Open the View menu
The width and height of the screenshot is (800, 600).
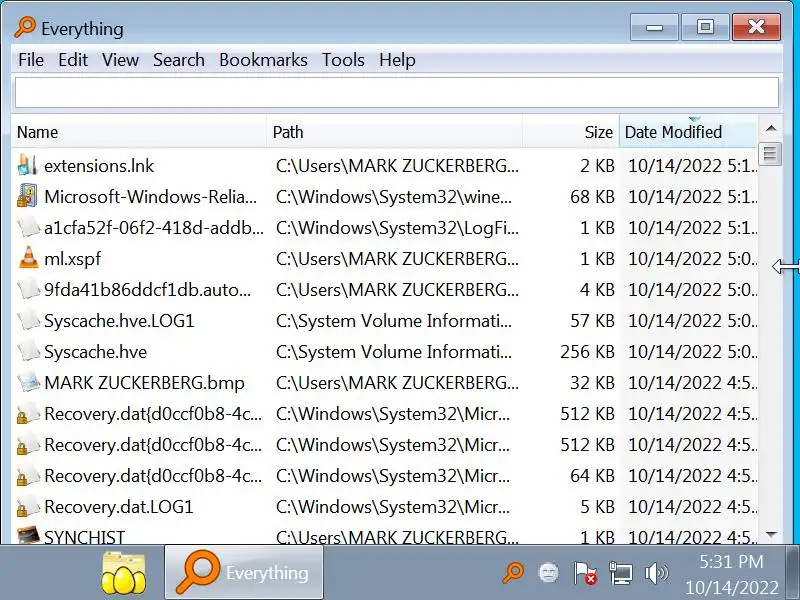click(x=120, y=60)
